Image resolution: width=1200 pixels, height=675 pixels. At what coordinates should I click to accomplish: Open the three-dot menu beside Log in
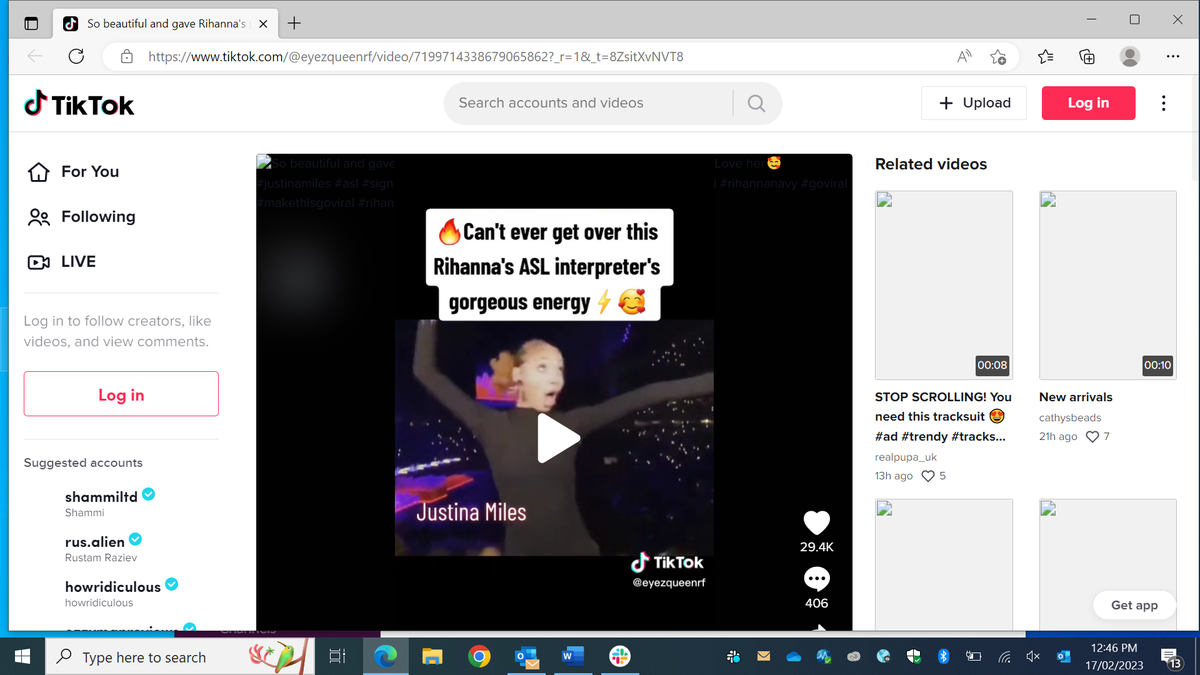1163,103
